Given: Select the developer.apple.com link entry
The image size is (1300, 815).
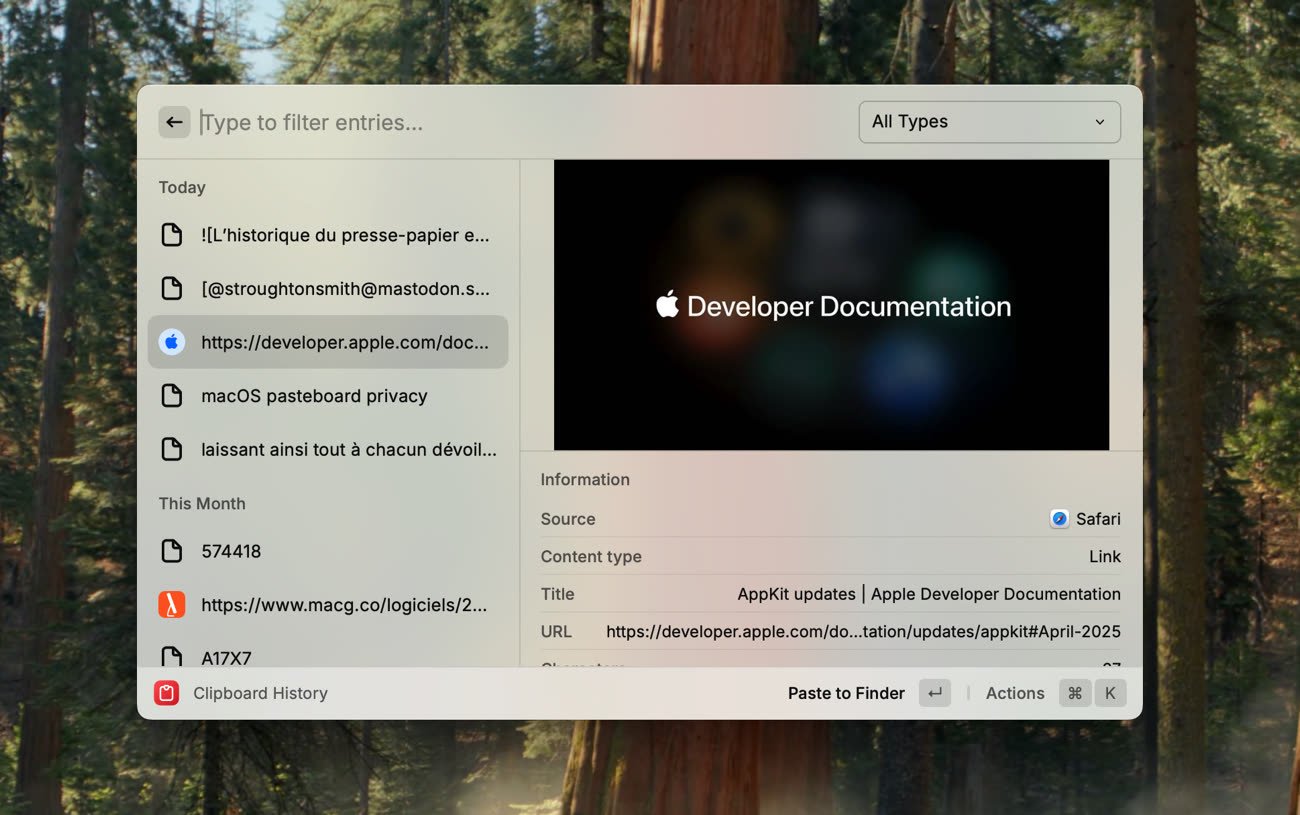Looking at the screenshot, I should (328, 342).
